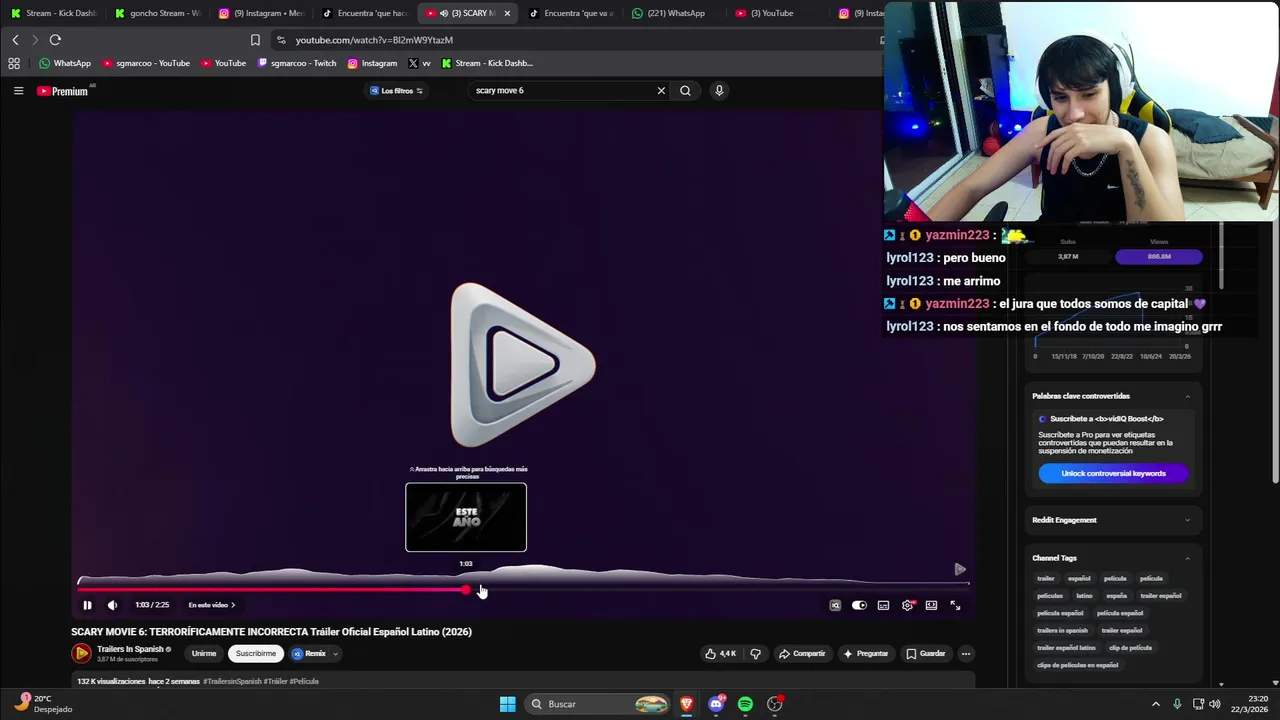Click the Preguntar ask button
Screen dimensions: 1280x720
(866, 654)
